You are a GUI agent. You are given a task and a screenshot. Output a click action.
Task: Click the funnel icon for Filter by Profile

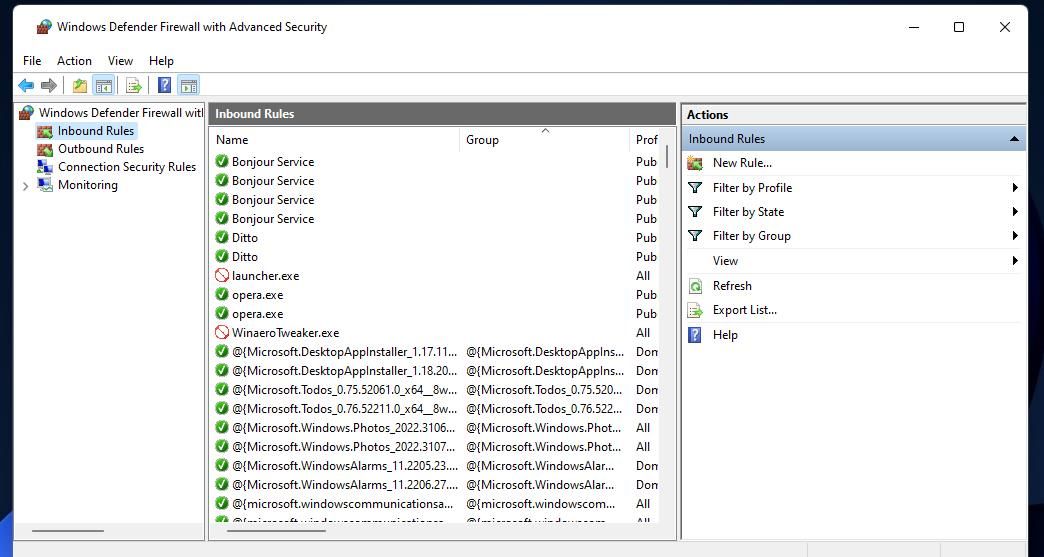(x=695, y=188)
